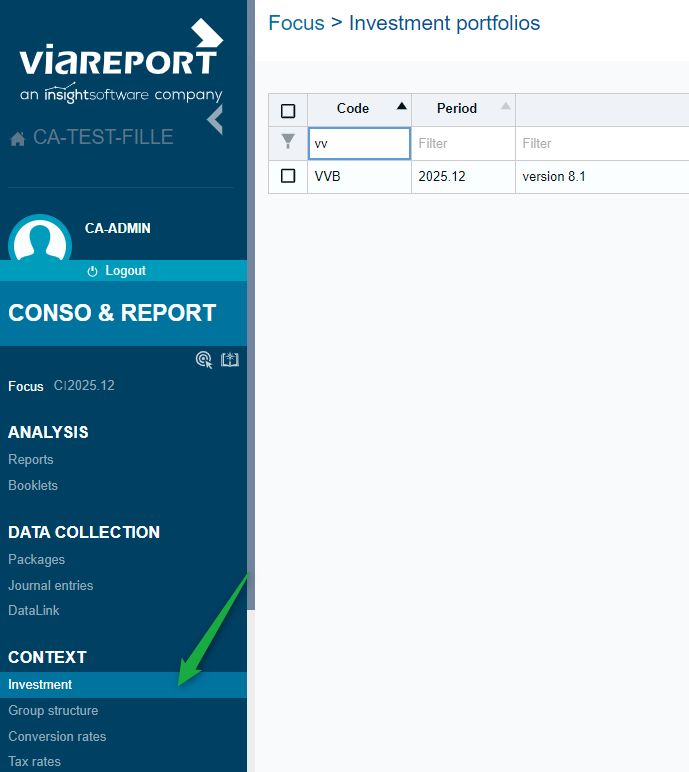Screen dimensions: 689x772
Task: Select the version 8.1 cell
Action: pos(602,176)
